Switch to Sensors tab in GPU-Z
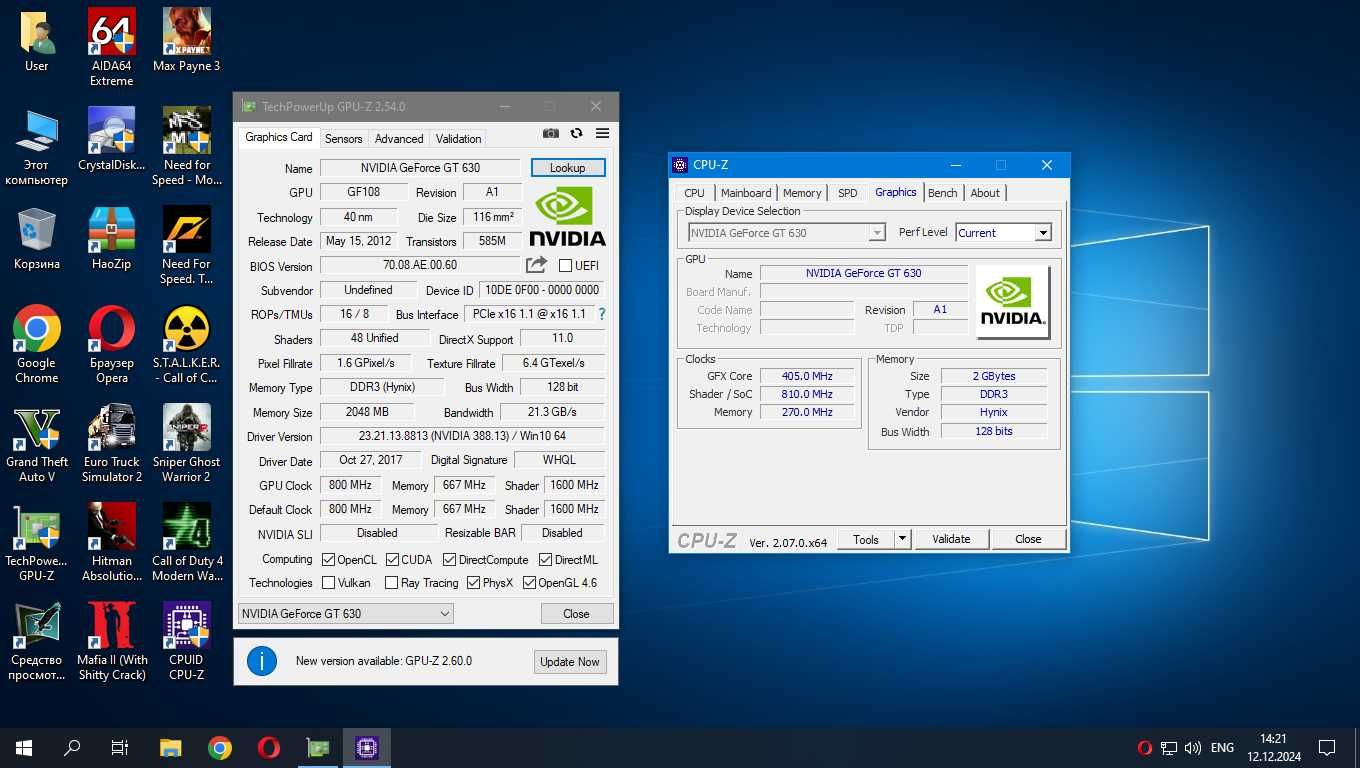Image resolution: width=1360 pixels, height=768 pixels. 343,138
